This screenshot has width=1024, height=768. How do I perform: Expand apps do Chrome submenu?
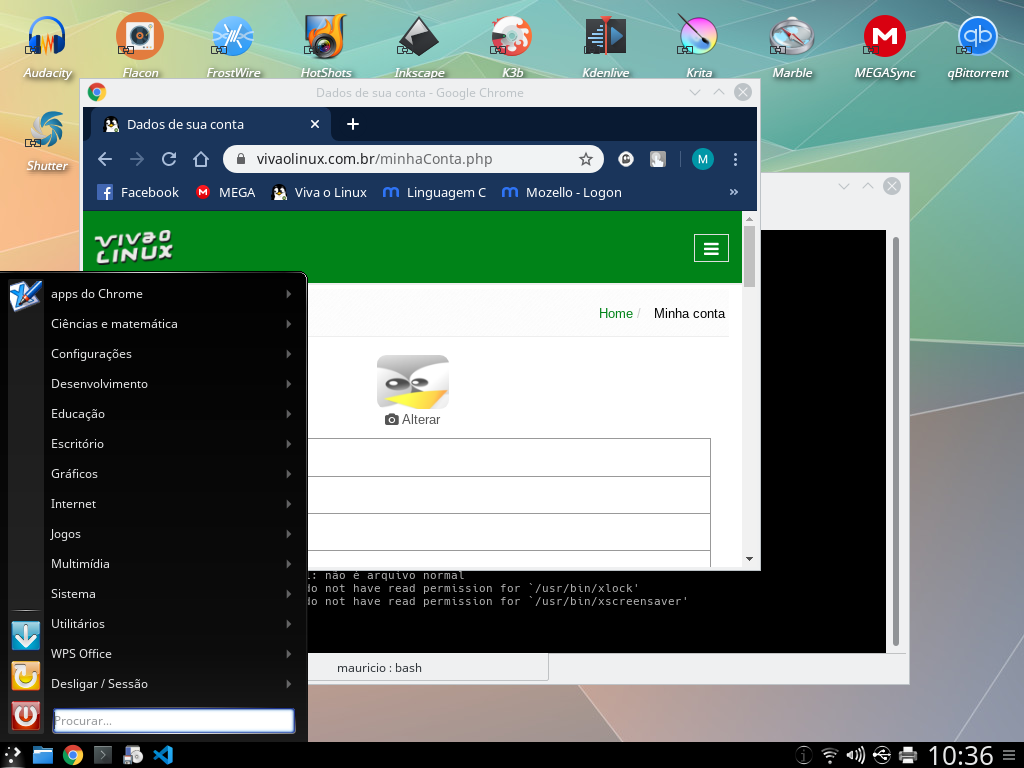(170, 294)
